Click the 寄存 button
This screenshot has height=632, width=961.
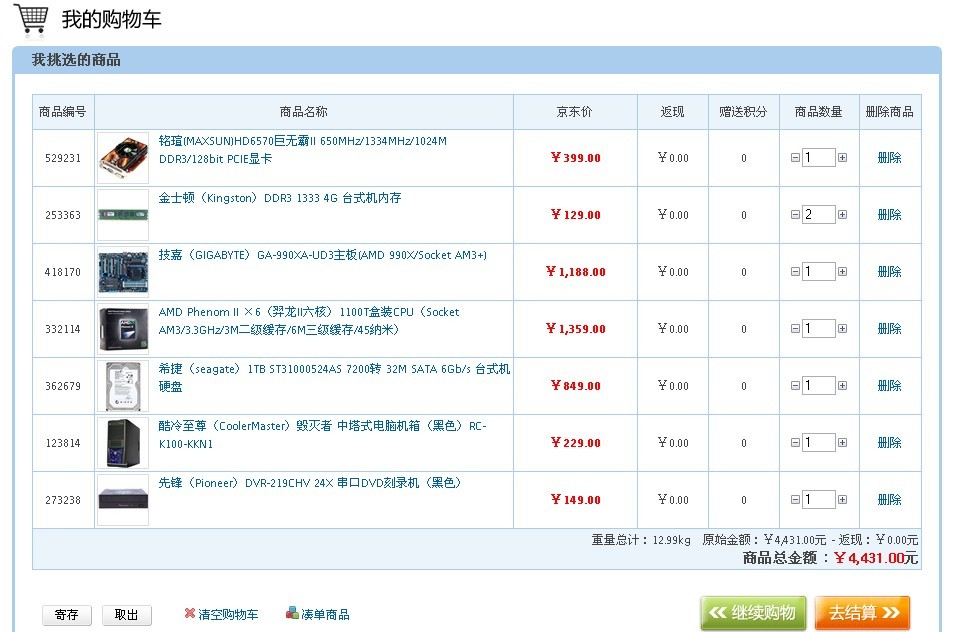pyautogui.click(x=67, y=615)
